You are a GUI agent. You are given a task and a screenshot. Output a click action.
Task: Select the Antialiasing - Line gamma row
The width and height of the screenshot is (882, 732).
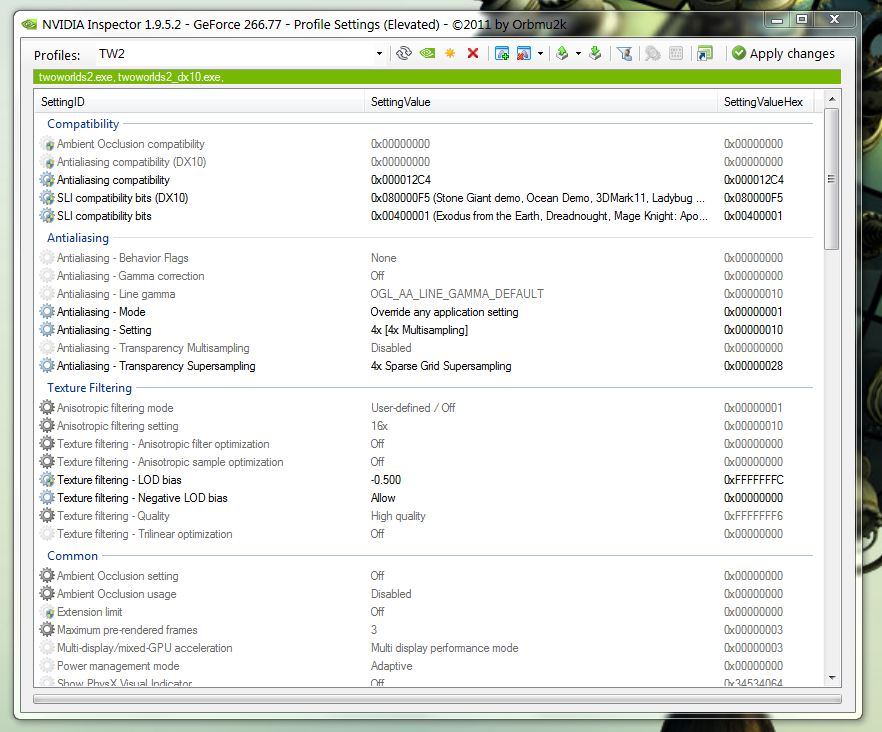pos(425,294)
